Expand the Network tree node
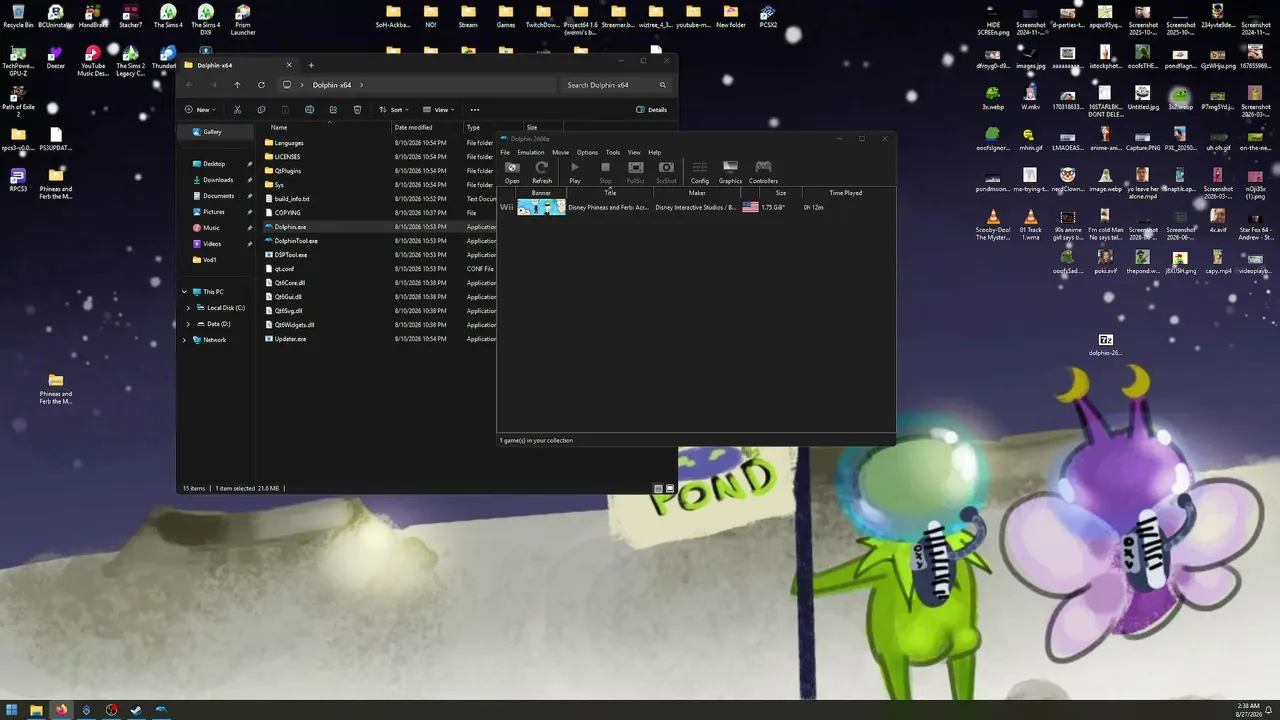The image size is (1280, 720). [x=184, y=340]
